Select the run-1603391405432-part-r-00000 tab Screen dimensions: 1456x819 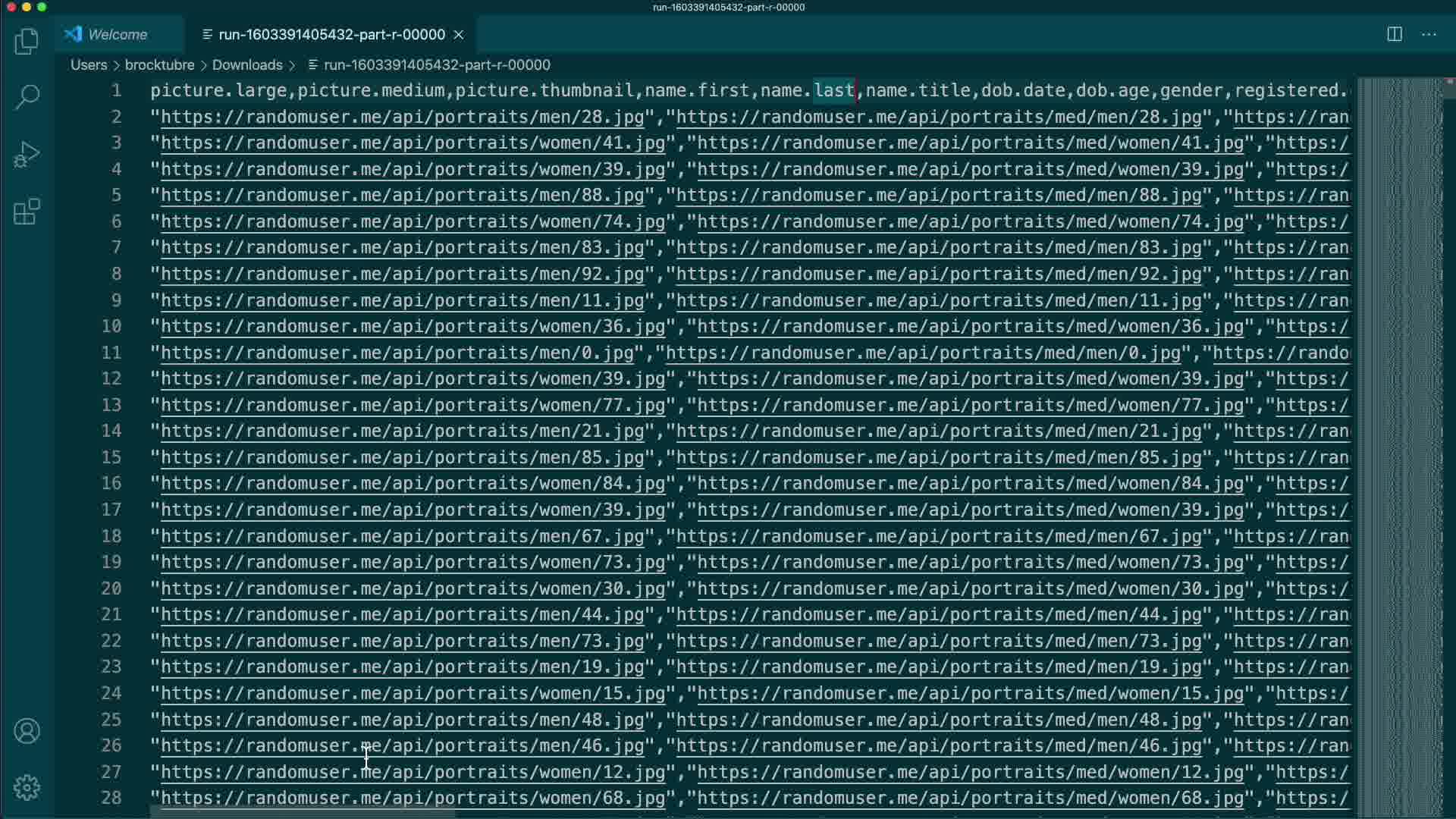pyautogui.click(x=331, y=35)
